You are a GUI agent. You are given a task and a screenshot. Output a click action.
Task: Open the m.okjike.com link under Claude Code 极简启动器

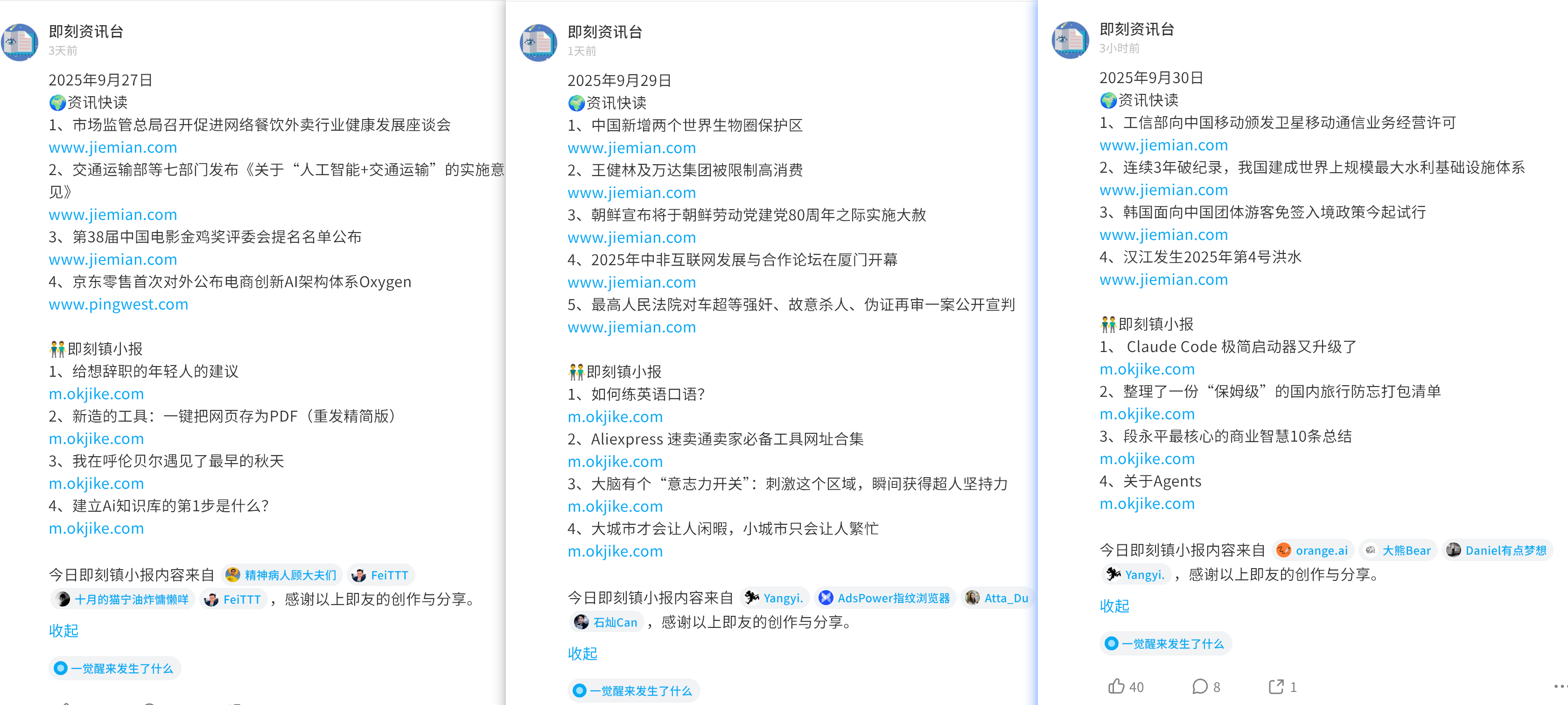(x=1147, y=369)
